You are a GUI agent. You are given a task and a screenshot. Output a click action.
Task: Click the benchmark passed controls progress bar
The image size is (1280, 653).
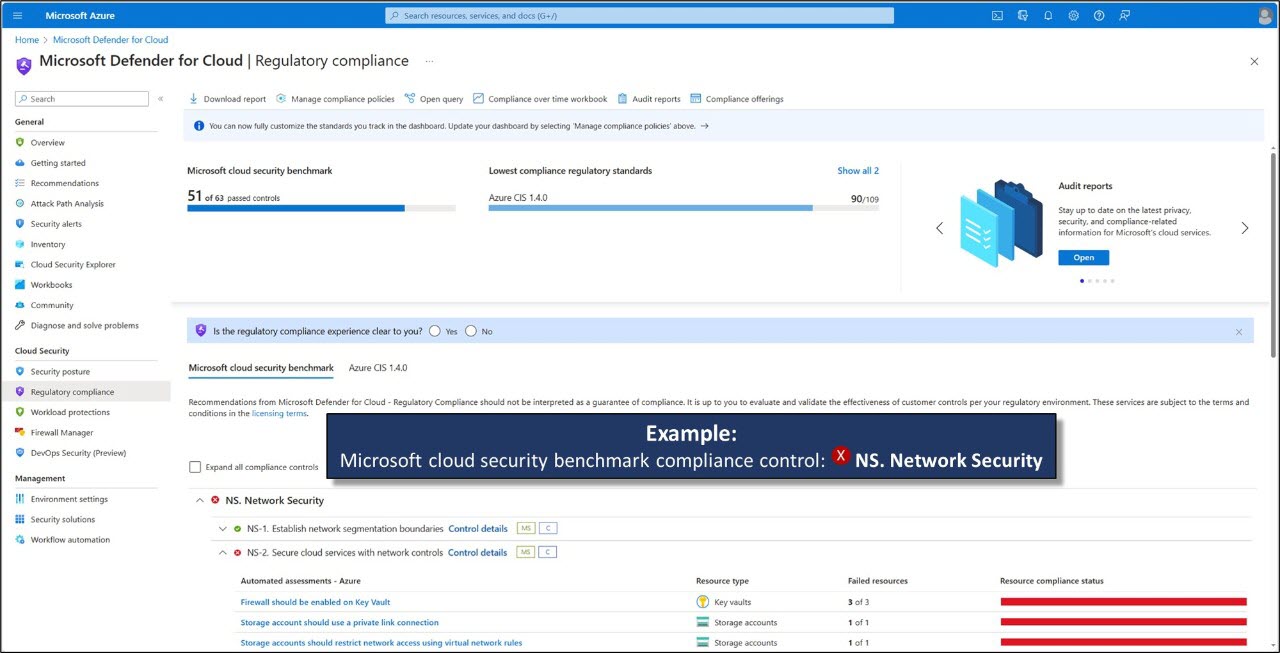pyautogui.click(x=321, y=208)
